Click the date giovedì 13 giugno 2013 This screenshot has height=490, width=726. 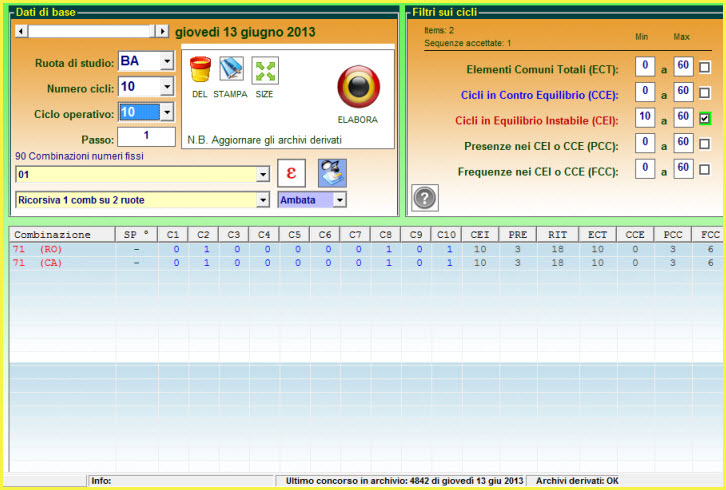point(245,32)
